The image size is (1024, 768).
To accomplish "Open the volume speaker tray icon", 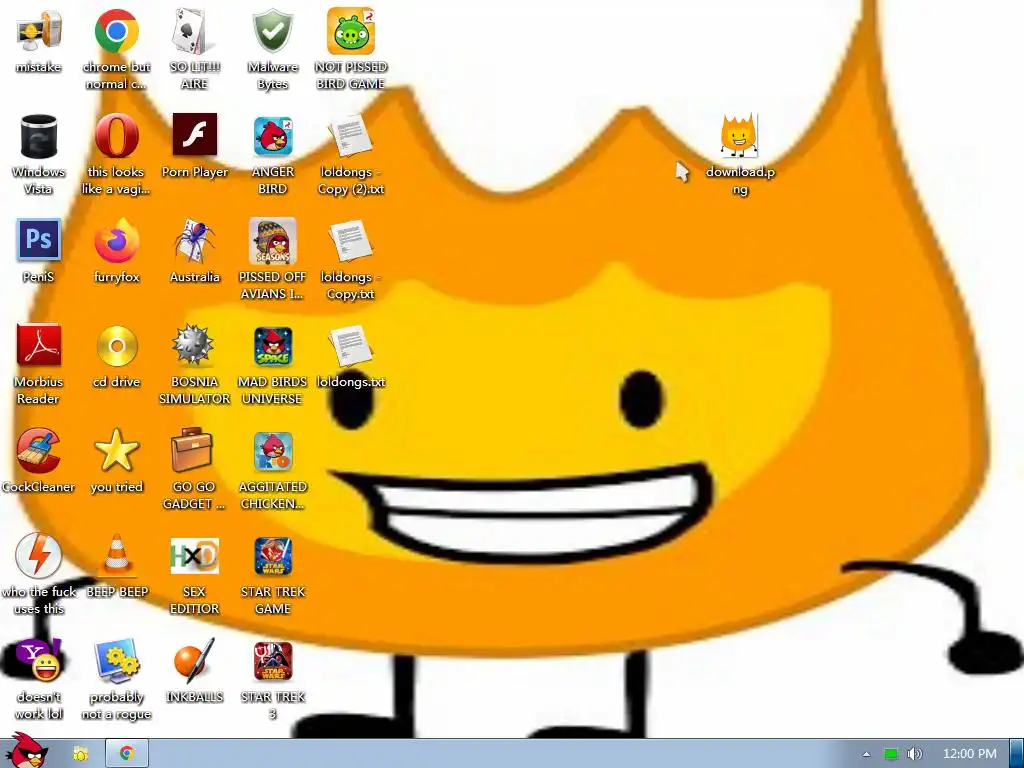I will [x=914, y=754].
